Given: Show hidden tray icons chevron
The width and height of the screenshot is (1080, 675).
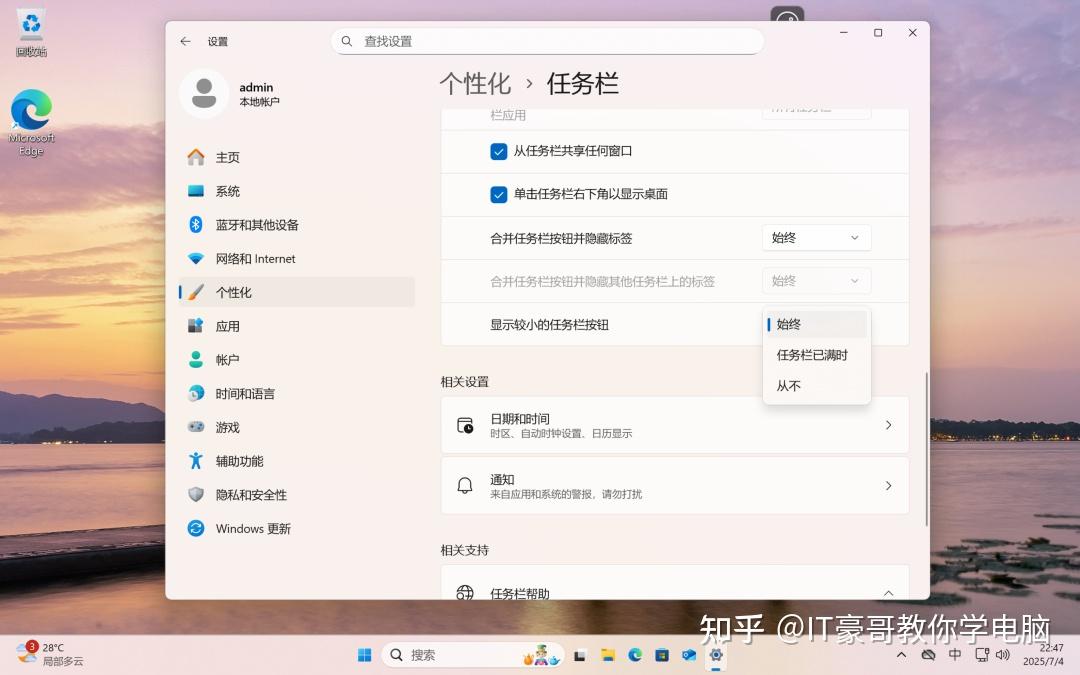Looking at the screenshot, I should click(902, 655).
